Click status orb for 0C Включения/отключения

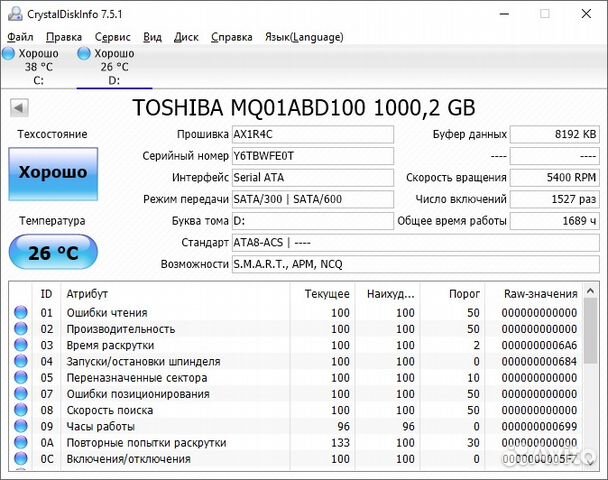point(21,459)
